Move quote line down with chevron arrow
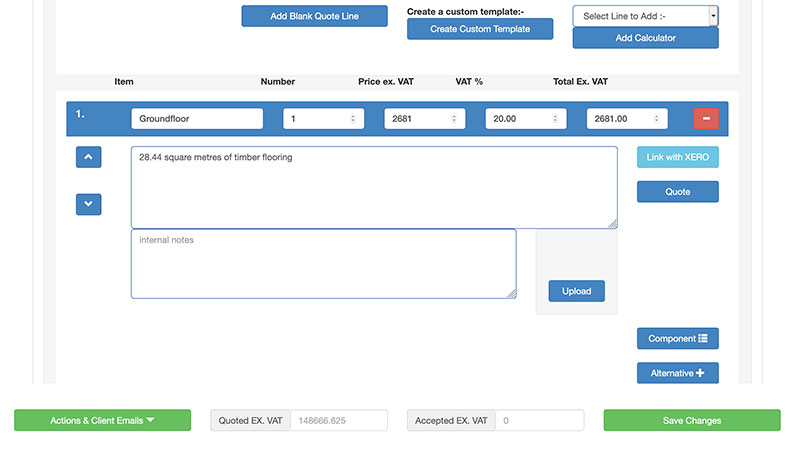The height and width of the screenshot is (450, 800). coord(88,204)
